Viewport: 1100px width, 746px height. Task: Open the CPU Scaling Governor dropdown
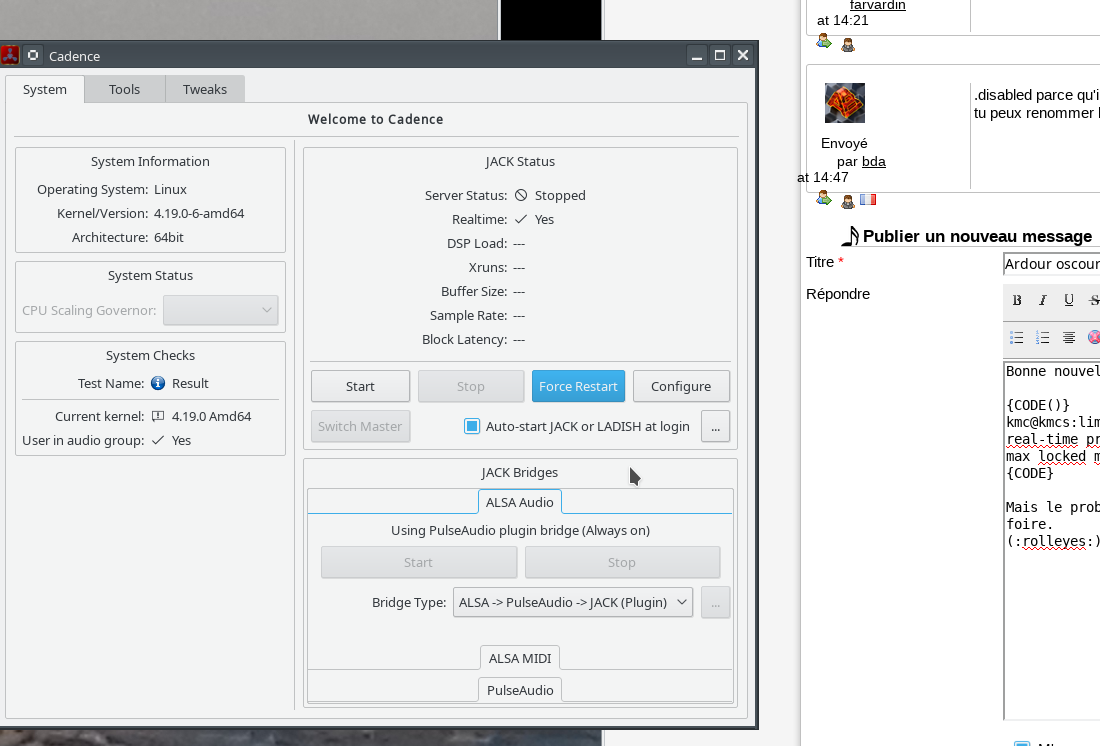[x=220, y=310]
